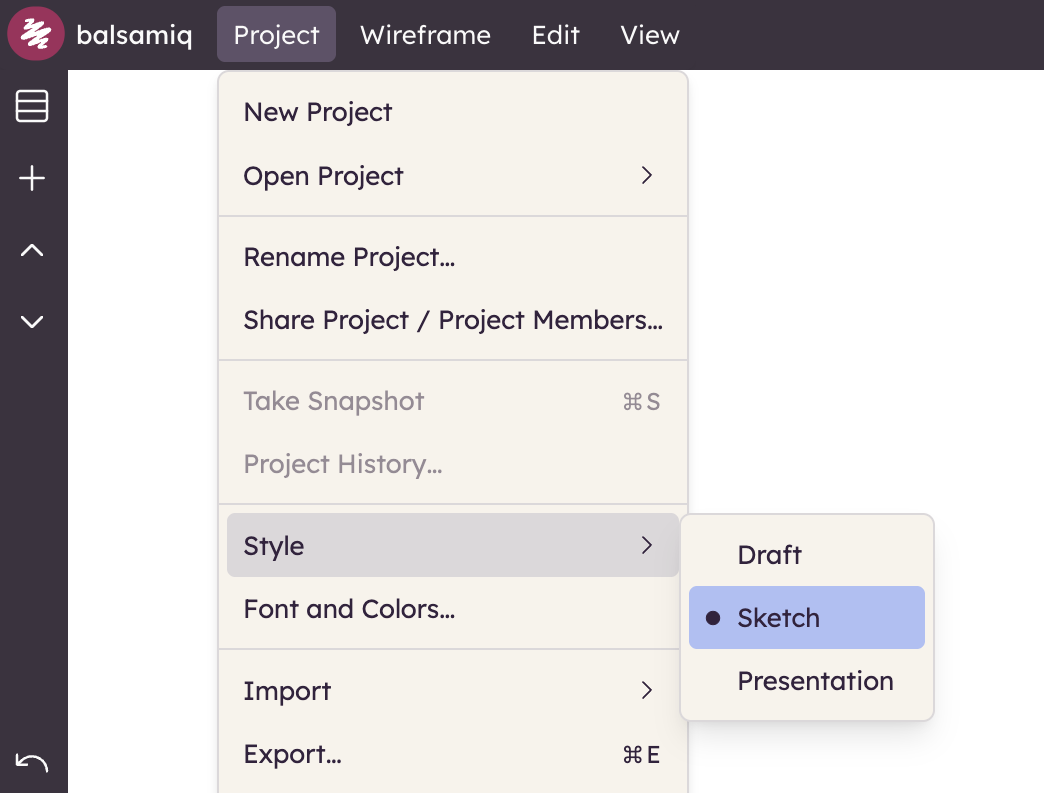Viewport: 1044px width, 793px height.
Task: Click the plus icon to add wireframe
Action: (x=32, y=179)
